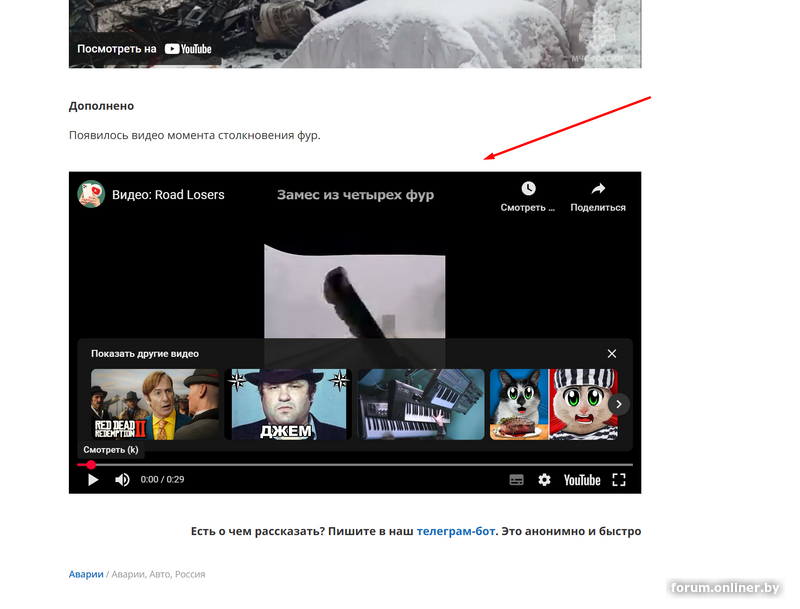This screenshot has width=800, height=609.
Task: Mute the video with the speaker icon
Action: [x=122, y=480]
